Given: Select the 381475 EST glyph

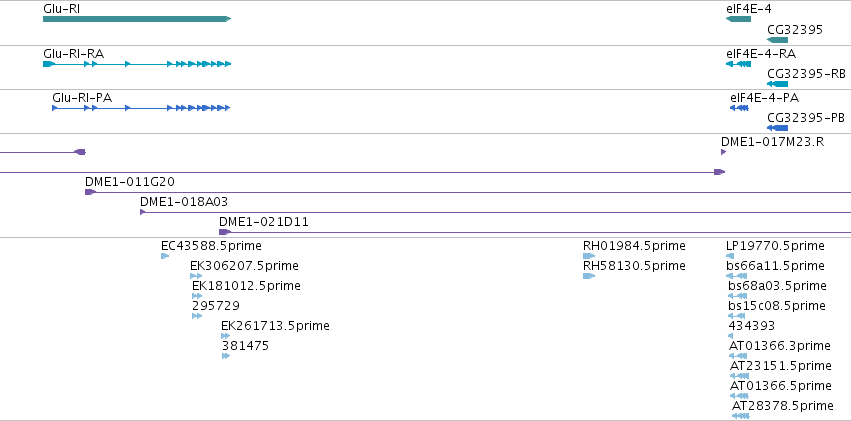Looking at the screenshot, I should [226, 356].
